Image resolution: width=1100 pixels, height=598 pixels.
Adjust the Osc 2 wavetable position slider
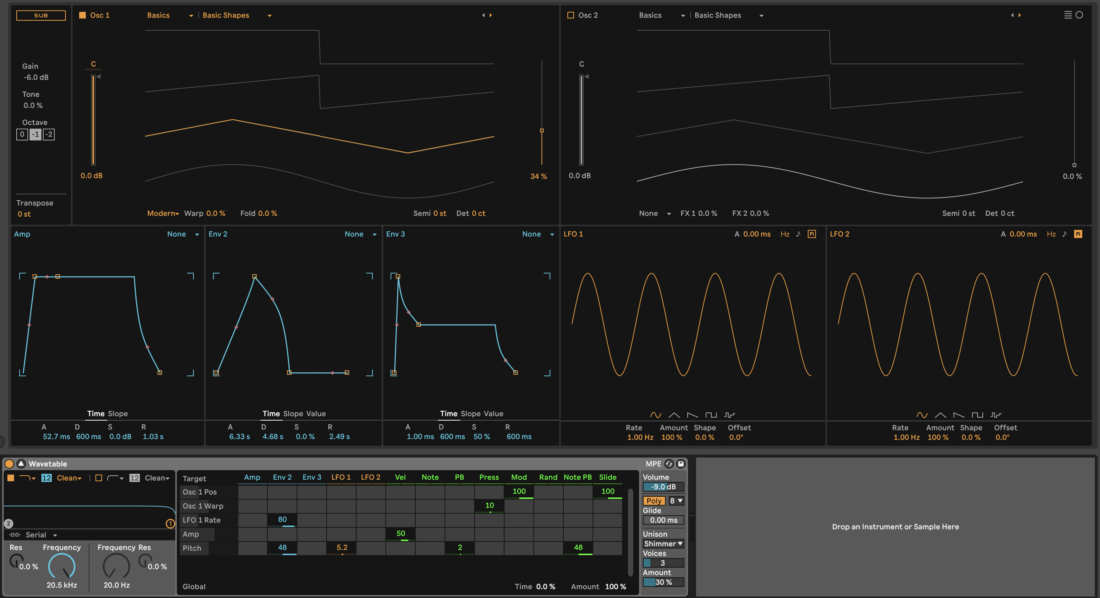pos(1074,113)
